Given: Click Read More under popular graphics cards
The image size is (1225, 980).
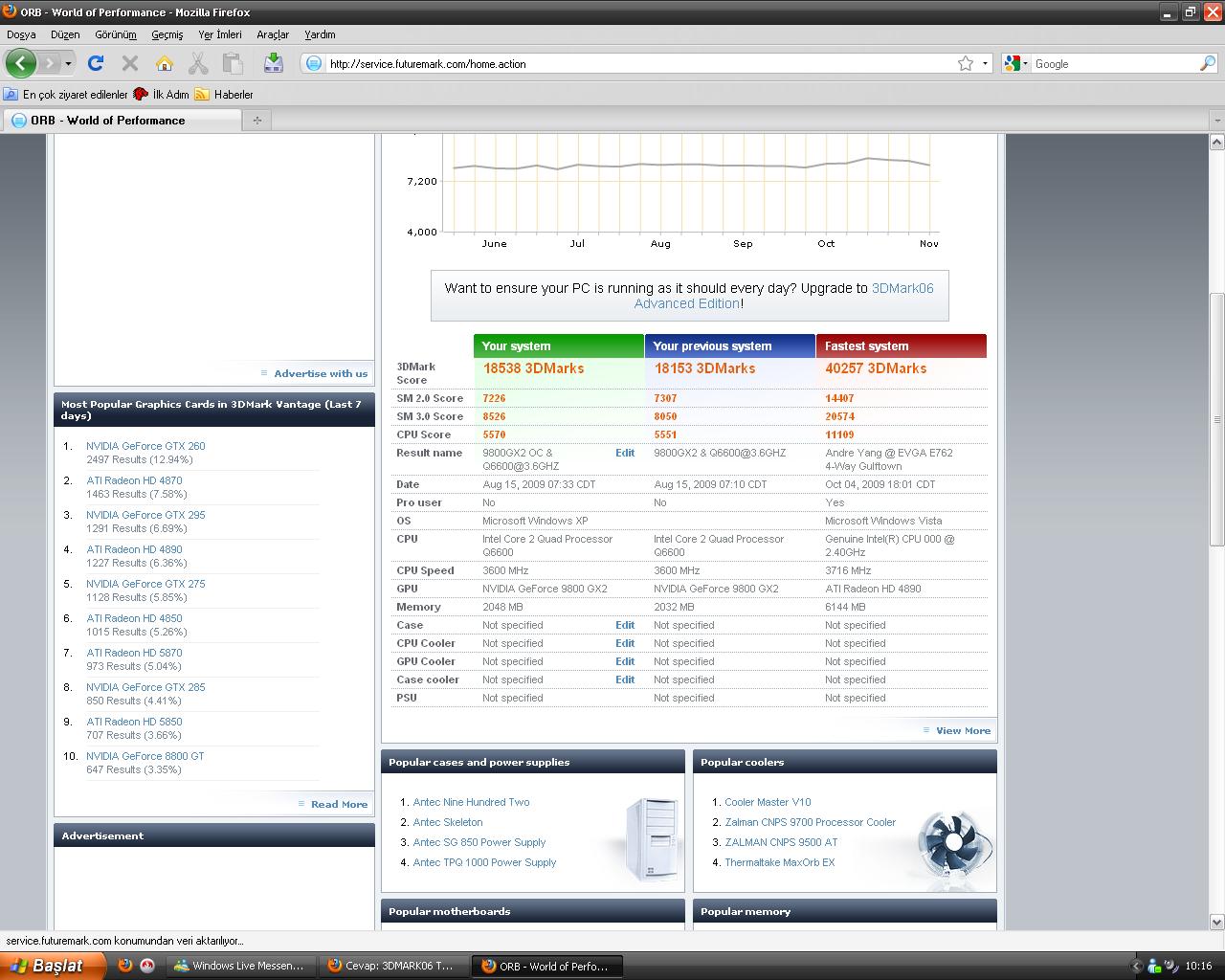Looking at the screenshot, I should pos(339,804).
